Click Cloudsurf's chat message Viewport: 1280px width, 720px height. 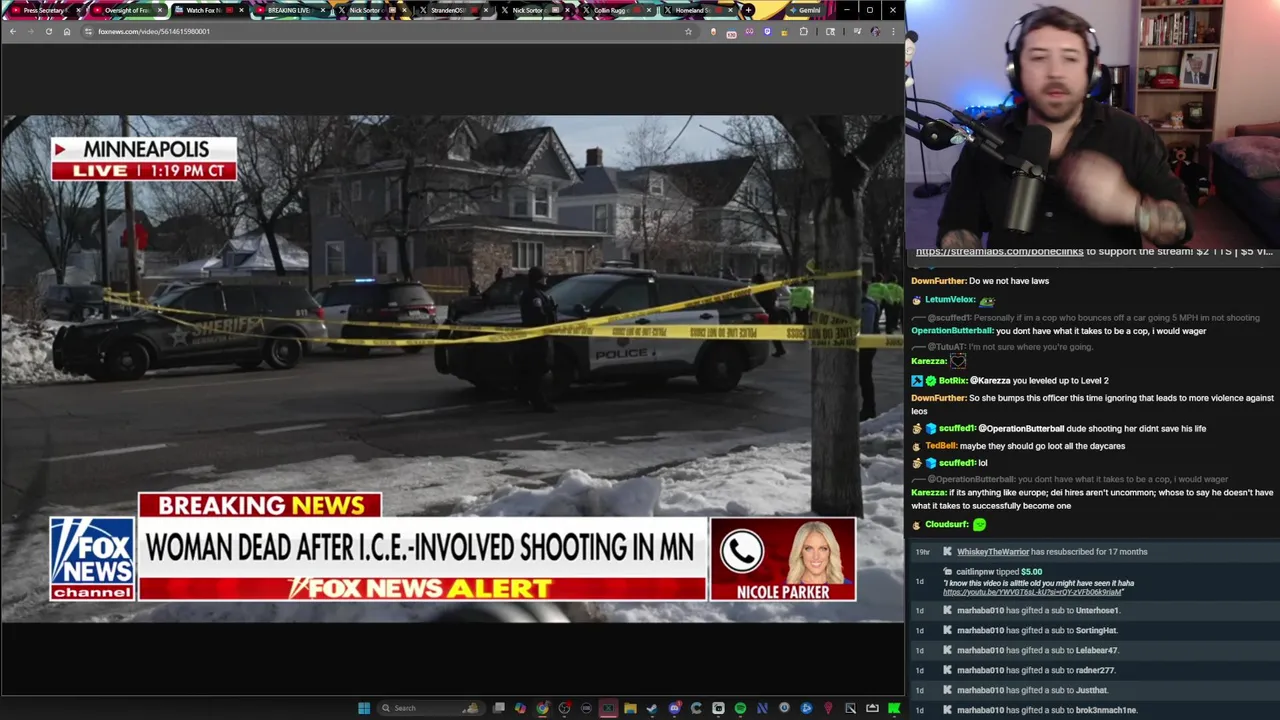coord(949,525)
